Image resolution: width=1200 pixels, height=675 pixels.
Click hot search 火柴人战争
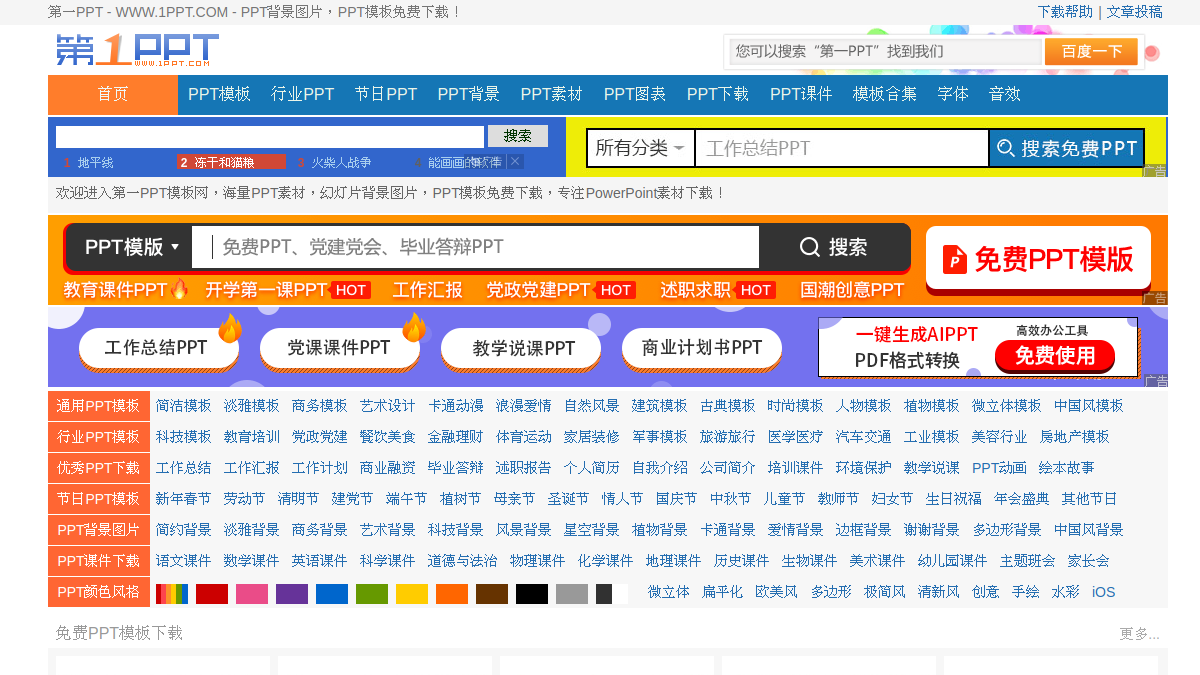click(341, 162)
